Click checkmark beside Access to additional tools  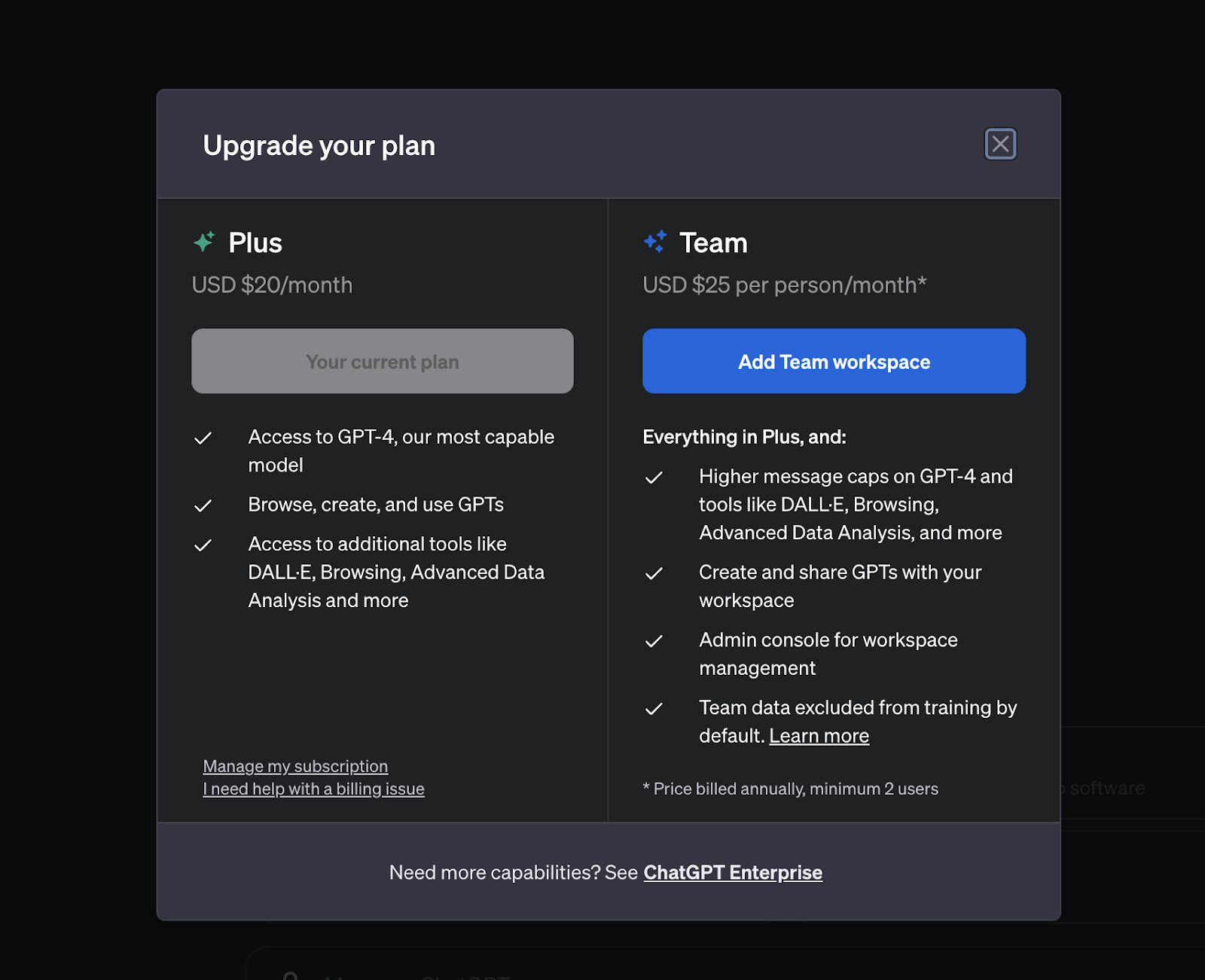(203, 545)
